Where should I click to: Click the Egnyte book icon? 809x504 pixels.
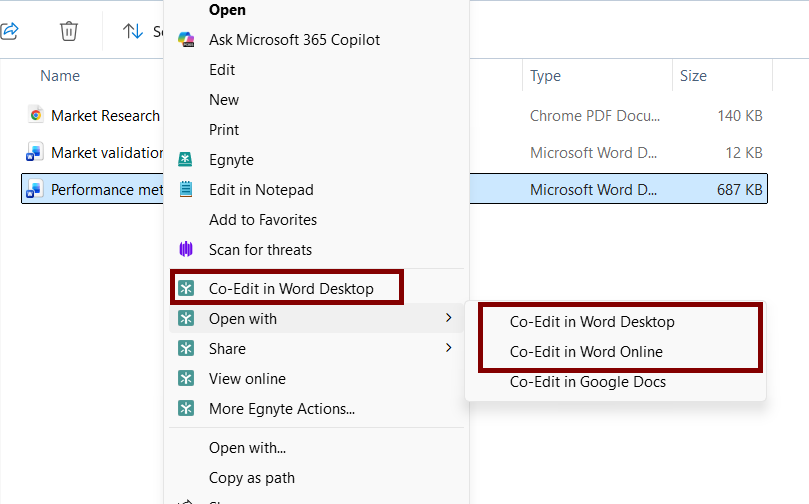point(185,159)
